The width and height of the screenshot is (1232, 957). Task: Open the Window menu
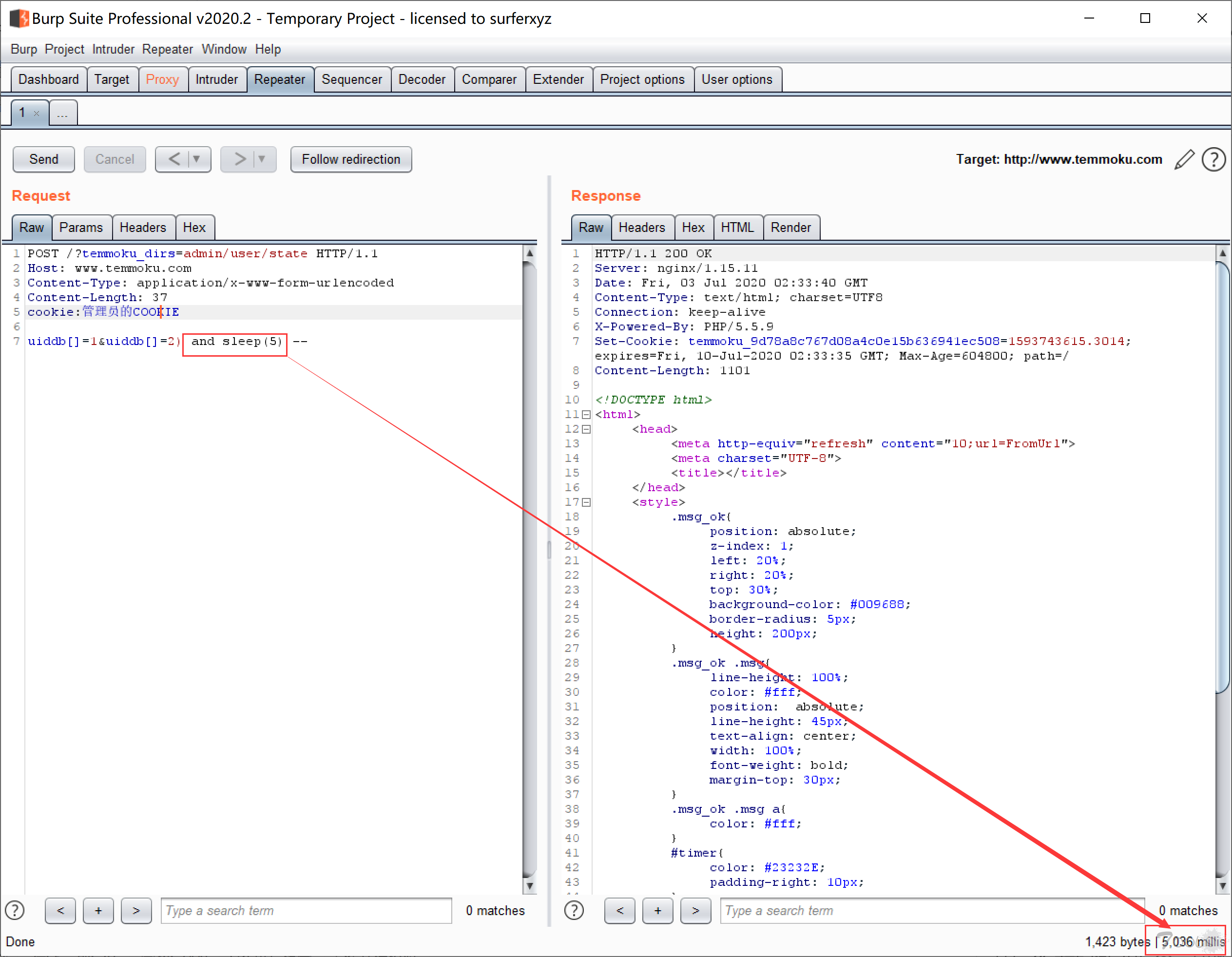click(224, 49)
